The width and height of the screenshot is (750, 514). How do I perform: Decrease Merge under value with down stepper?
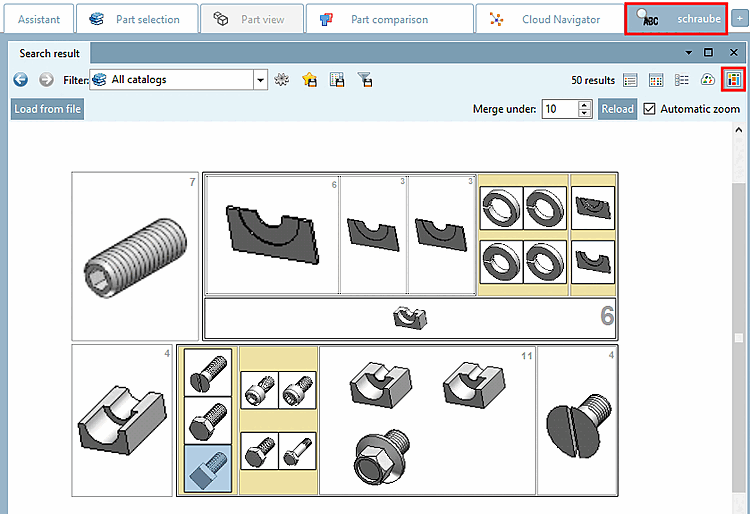[x=585, y=113]
